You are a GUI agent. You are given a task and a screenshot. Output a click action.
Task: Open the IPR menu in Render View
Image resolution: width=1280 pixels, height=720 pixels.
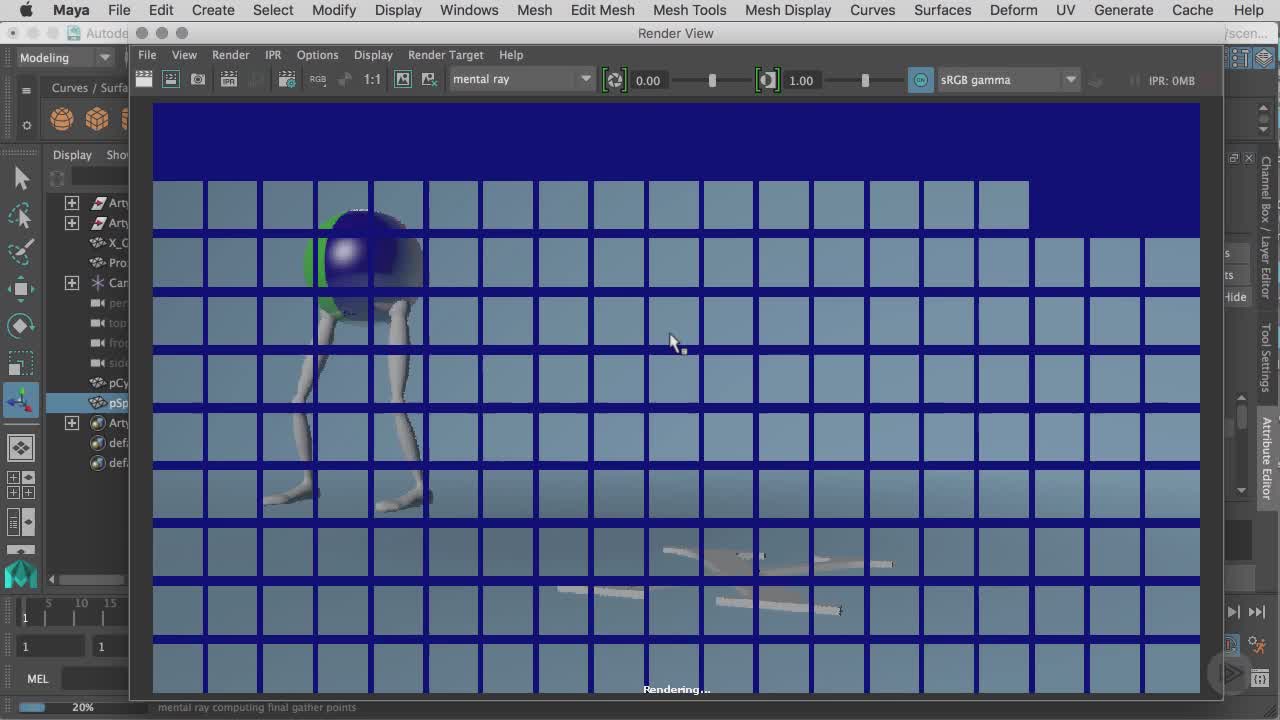(273, 55)
